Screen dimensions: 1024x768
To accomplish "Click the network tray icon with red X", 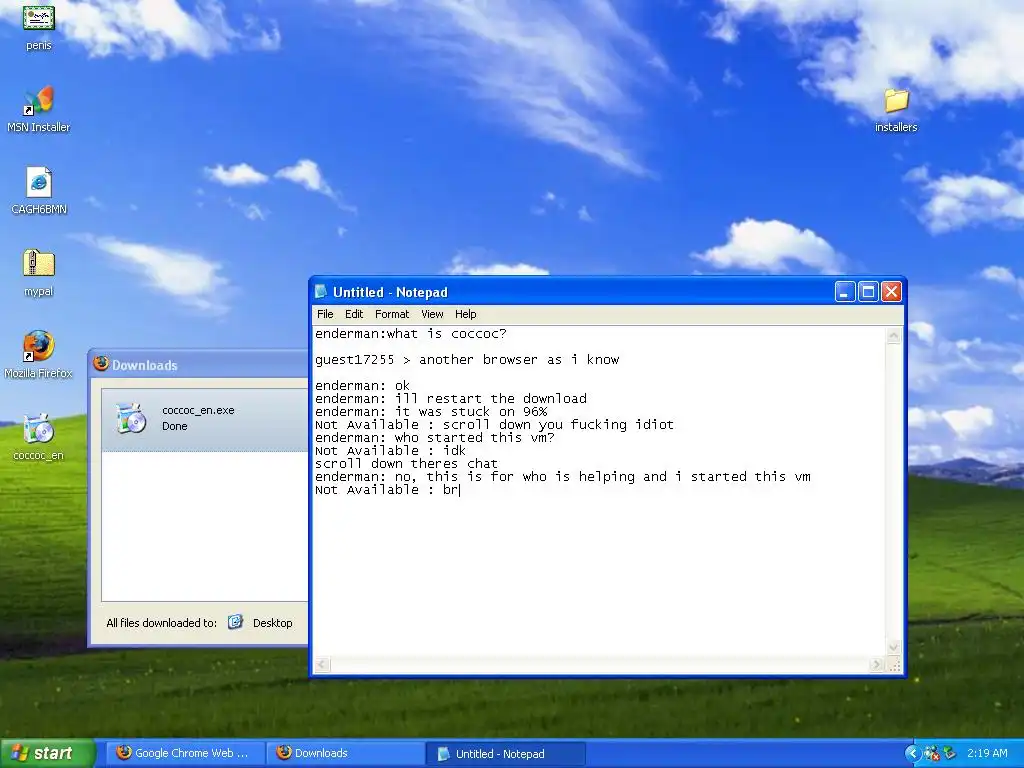I will [x=932, y=753].
